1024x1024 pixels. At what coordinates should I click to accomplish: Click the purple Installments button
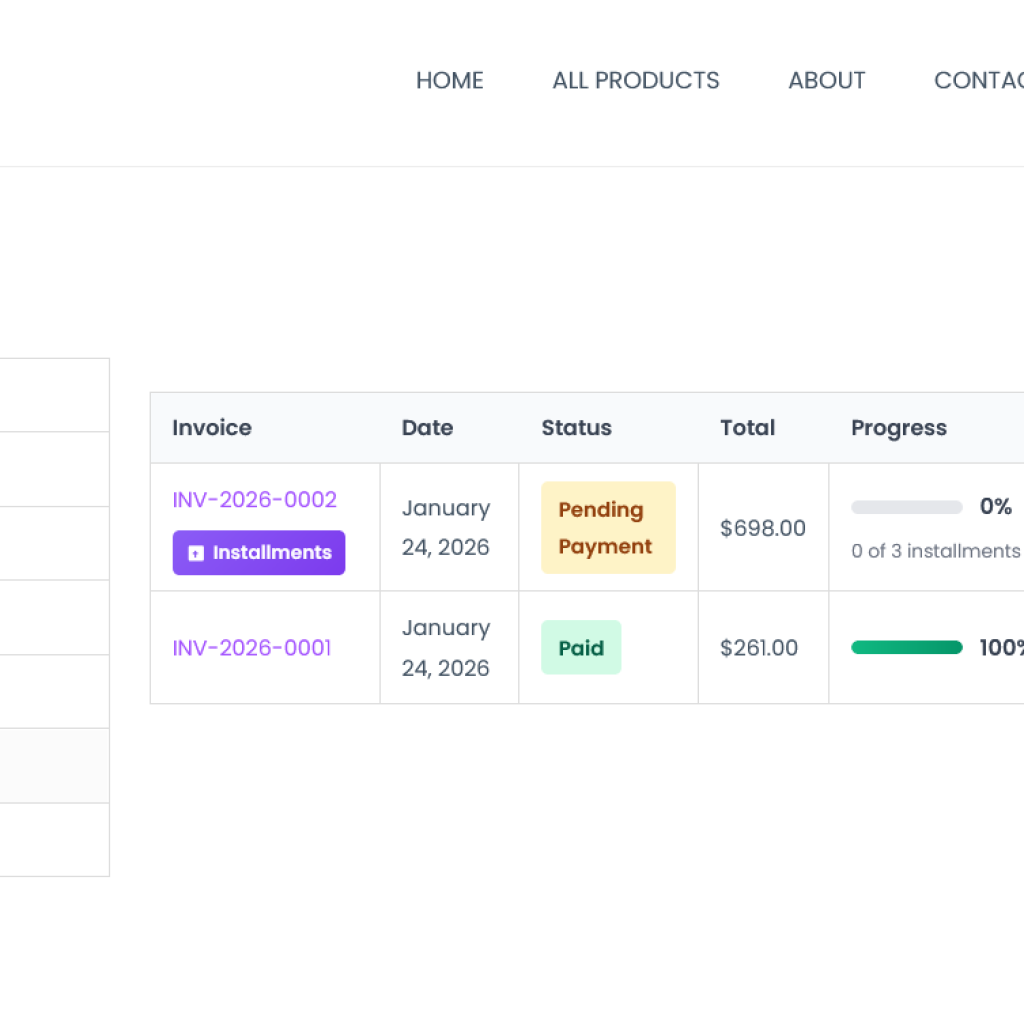[x=259, y=552]
